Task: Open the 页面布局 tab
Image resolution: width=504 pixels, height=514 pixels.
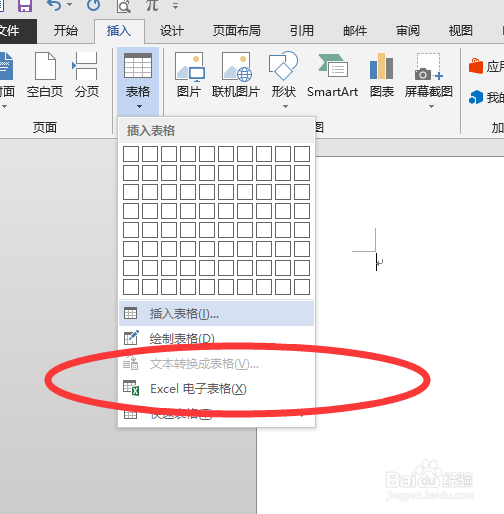Action: coord(237,31)
